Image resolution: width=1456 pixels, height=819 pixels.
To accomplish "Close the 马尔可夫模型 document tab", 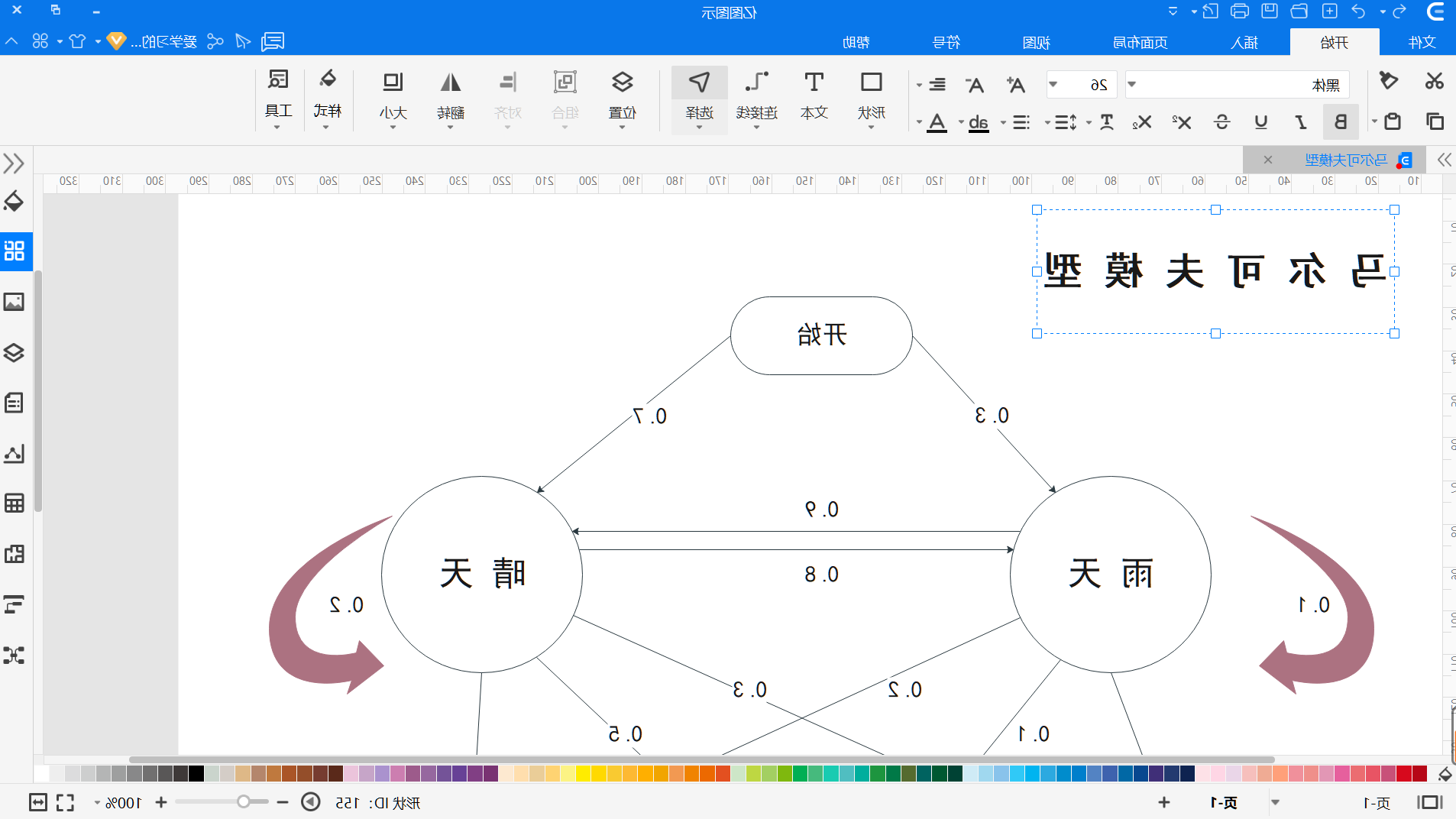I will point(1267,160).
